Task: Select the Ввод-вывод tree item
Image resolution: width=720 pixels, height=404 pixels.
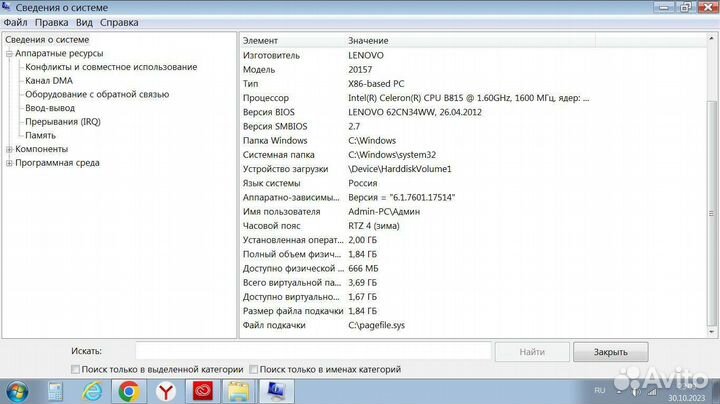Action: 50,108
